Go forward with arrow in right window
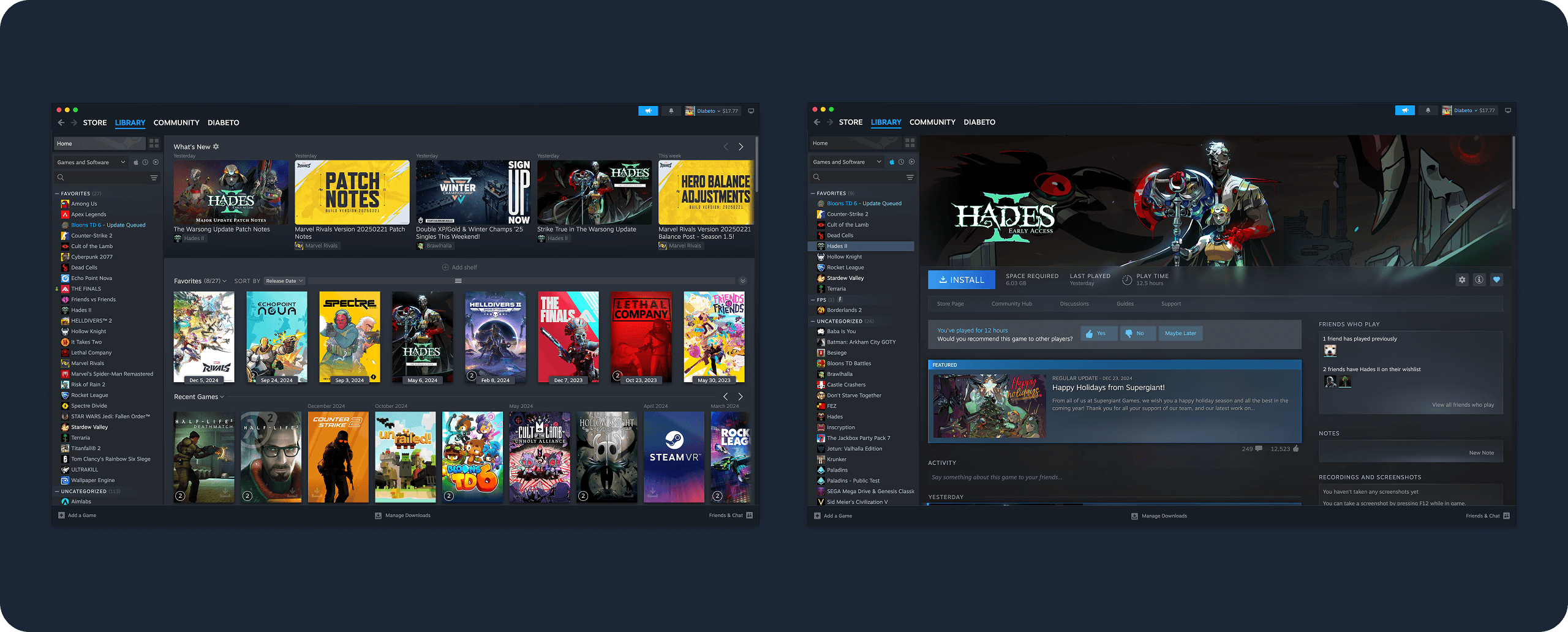 [830, 122]
